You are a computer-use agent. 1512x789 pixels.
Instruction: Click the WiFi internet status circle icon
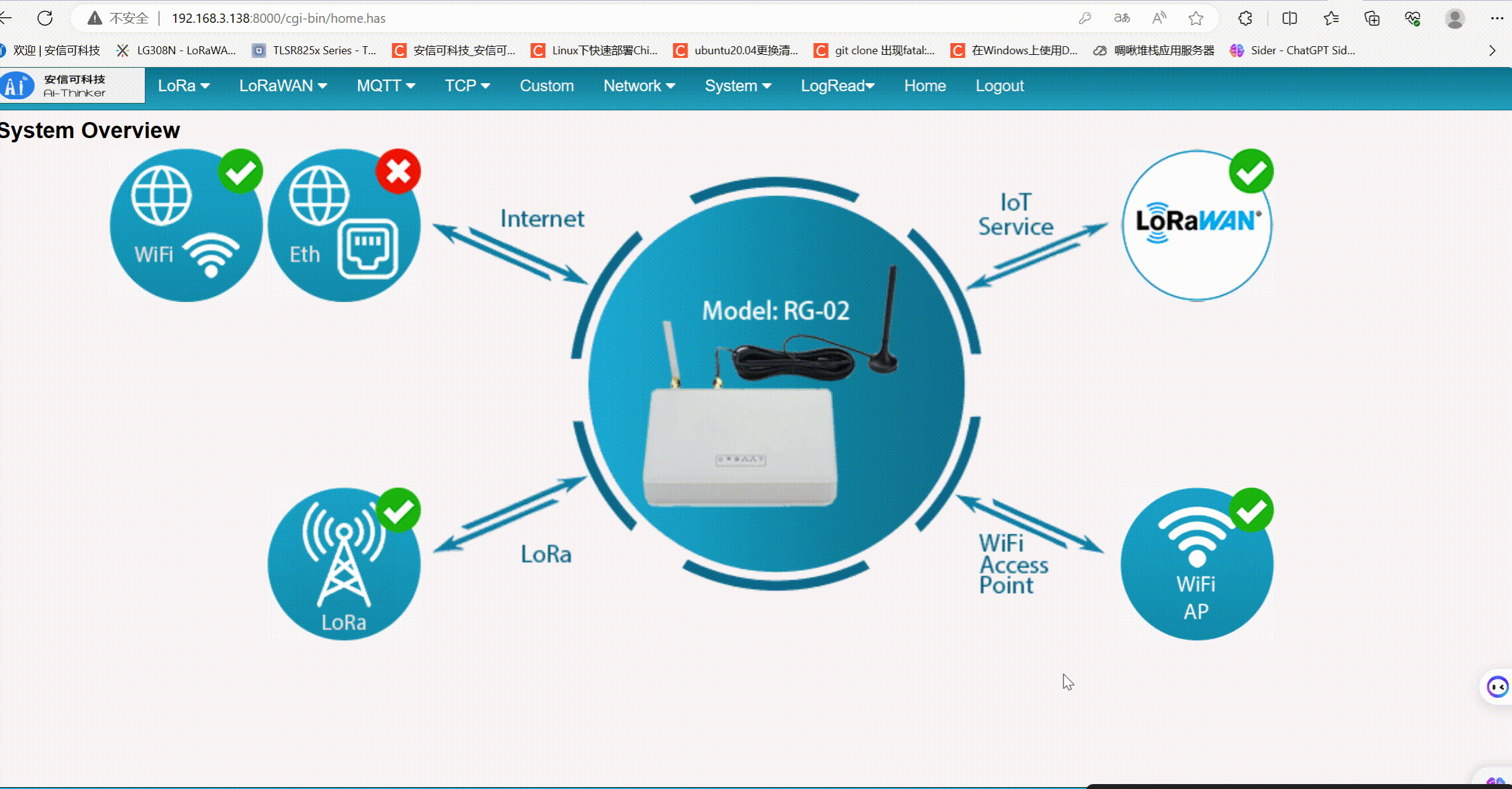[x=186, y=226]
